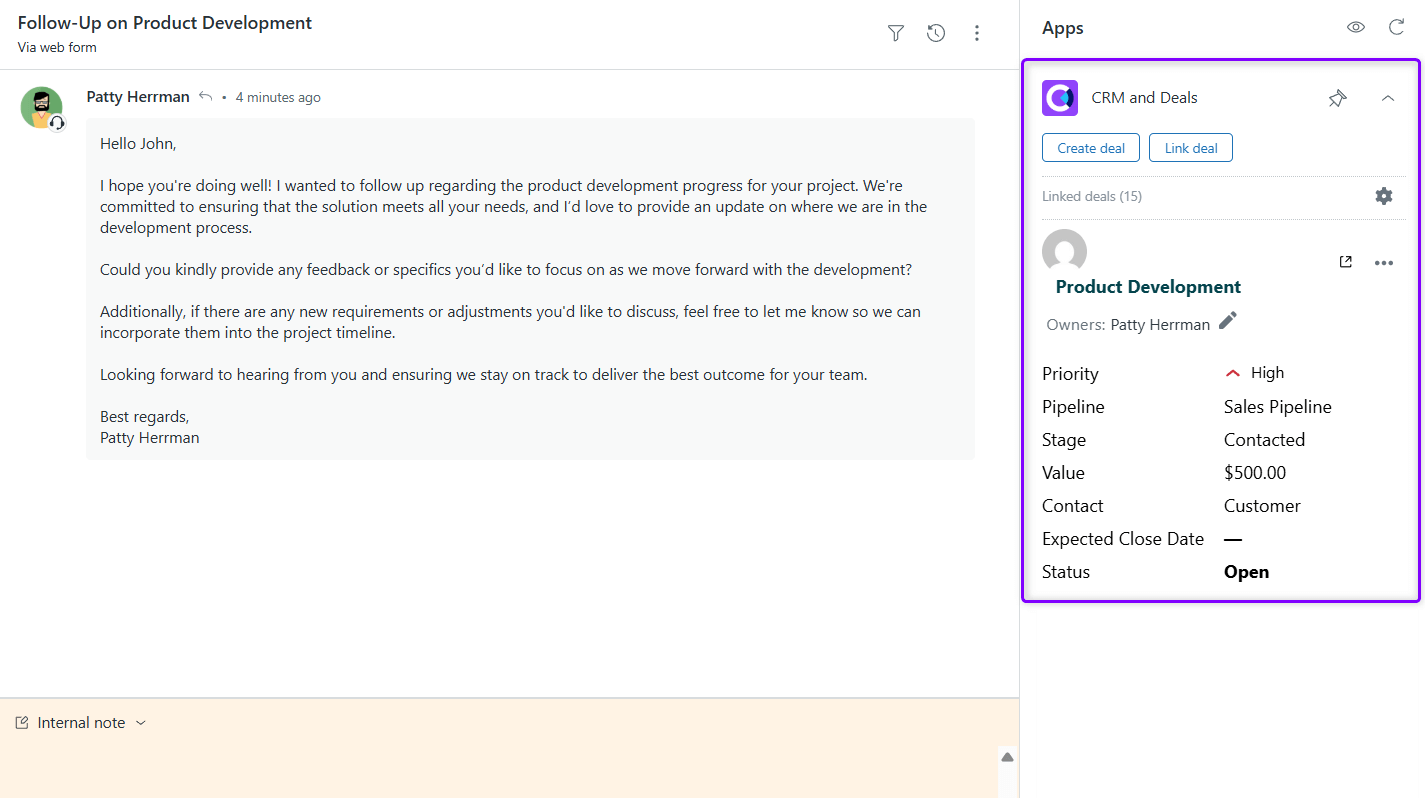Open linked deals settings gear
The height and width of the screenshot is (798, 1425).
click(1383, 196)
